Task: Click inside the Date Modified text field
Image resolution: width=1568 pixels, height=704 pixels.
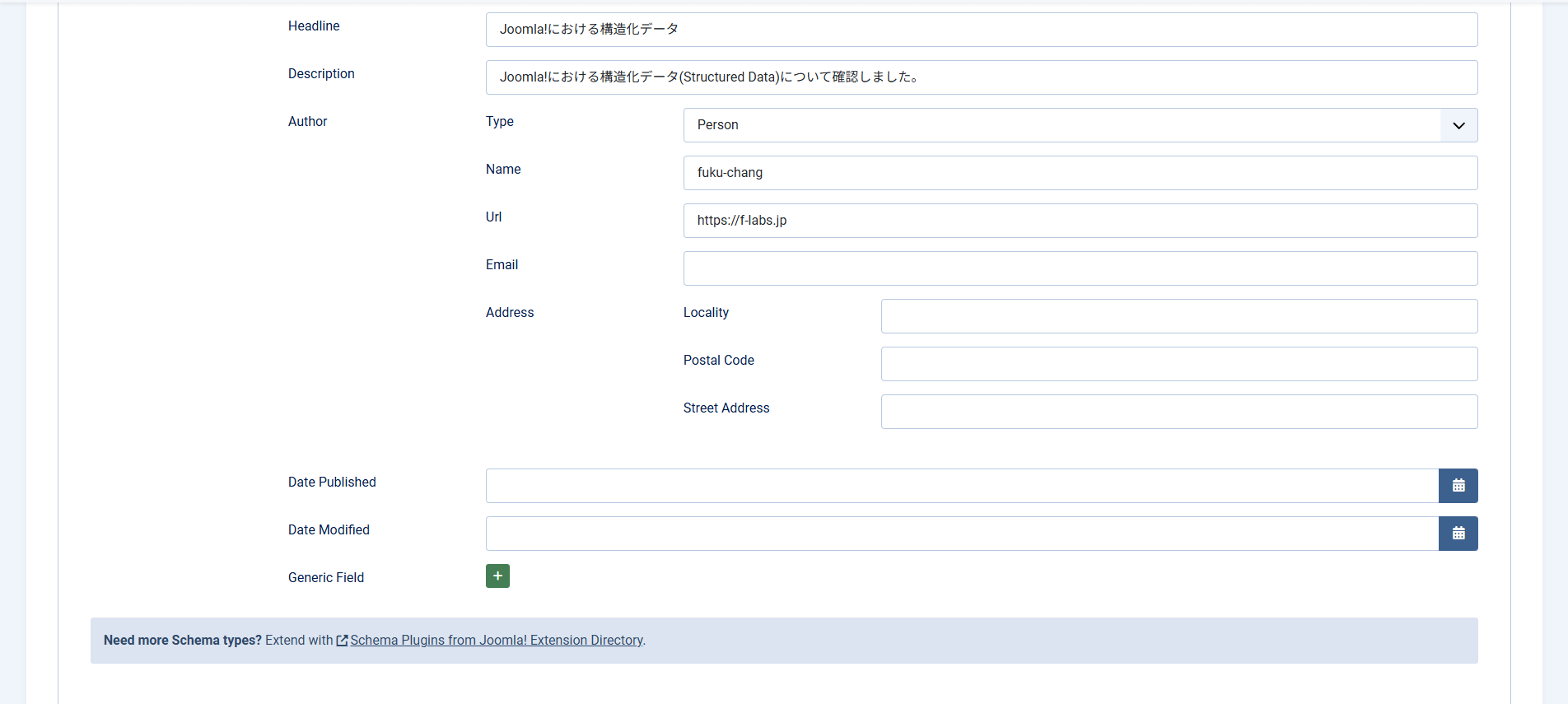Action: pos(961,534)
